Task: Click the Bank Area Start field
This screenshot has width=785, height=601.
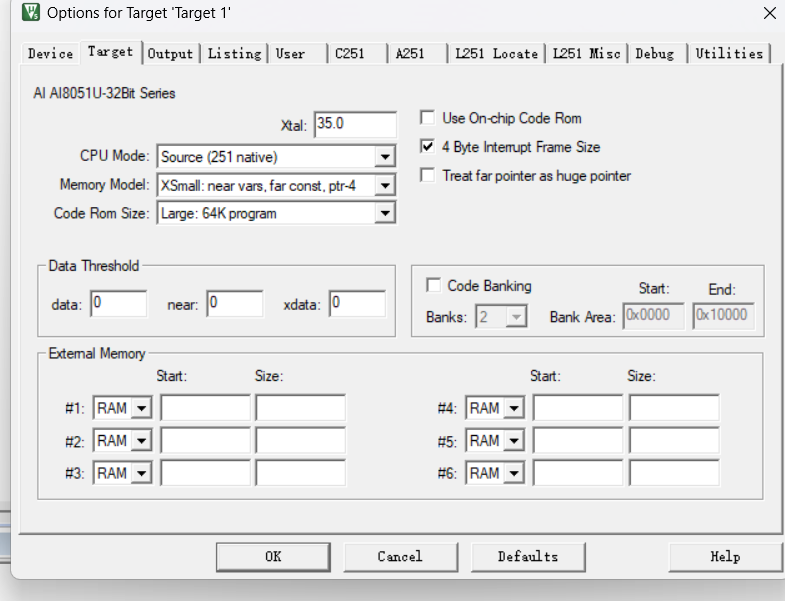Action: click(654, 316)
